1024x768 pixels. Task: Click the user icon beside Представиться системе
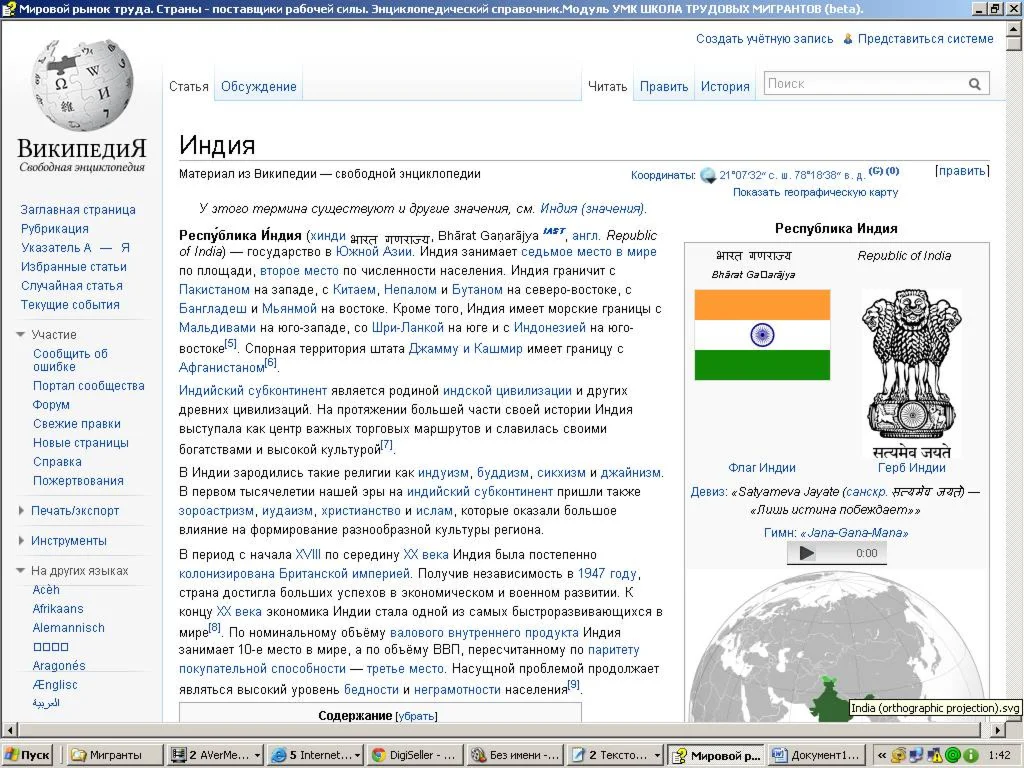tap(848, 39)
